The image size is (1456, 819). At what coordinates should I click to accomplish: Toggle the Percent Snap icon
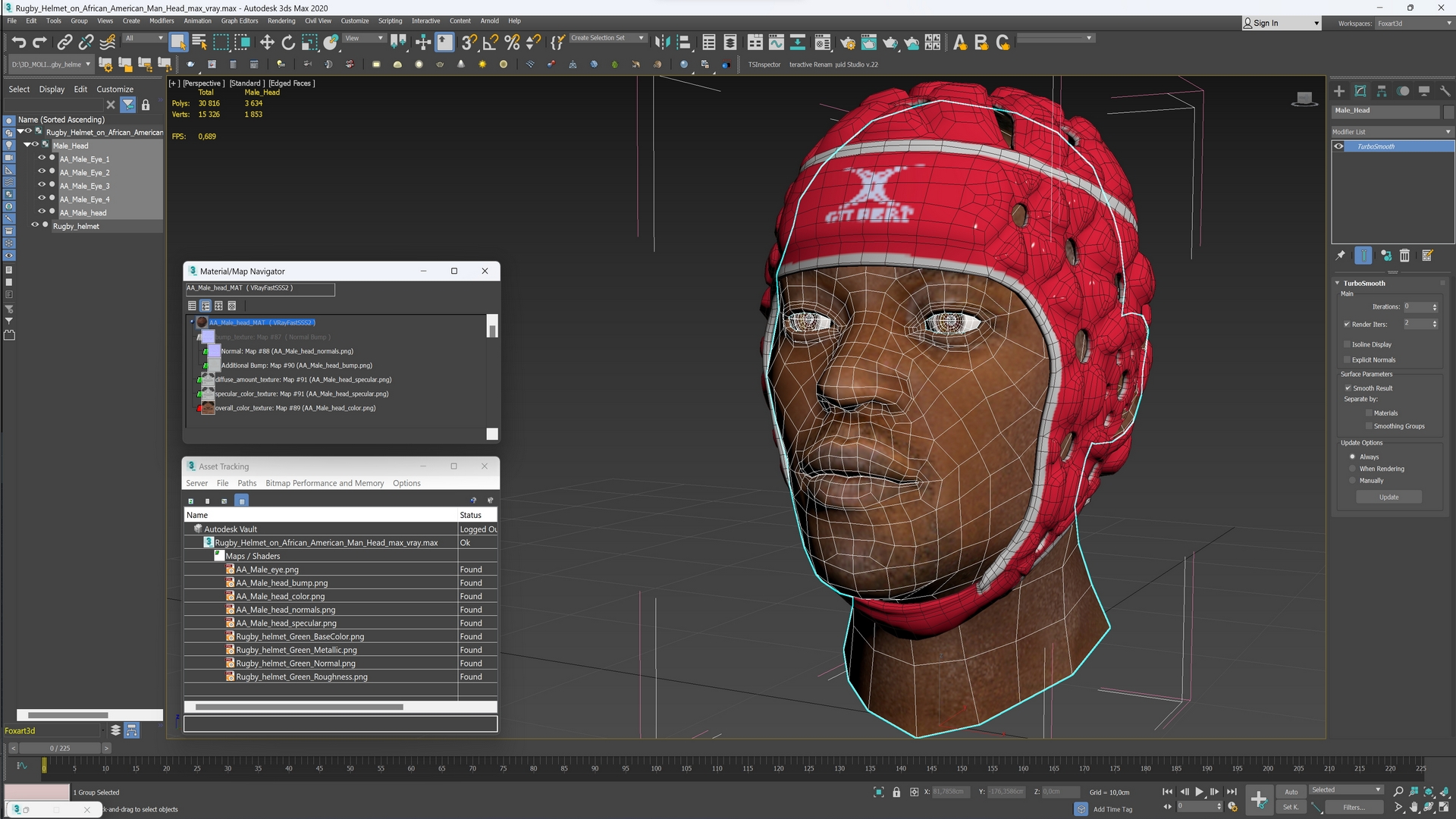tap(512, 42)
